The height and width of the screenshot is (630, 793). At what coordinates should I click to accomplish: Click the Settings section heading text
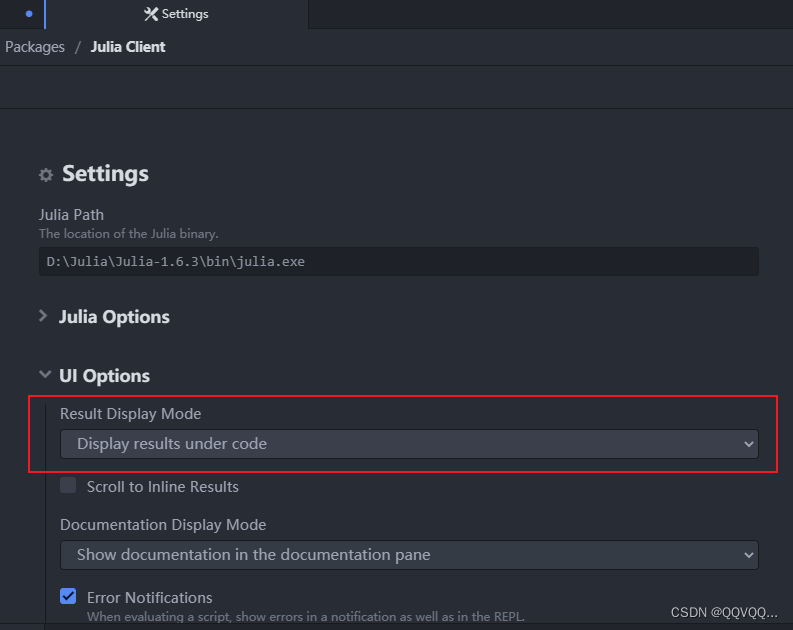pos(105,174)
